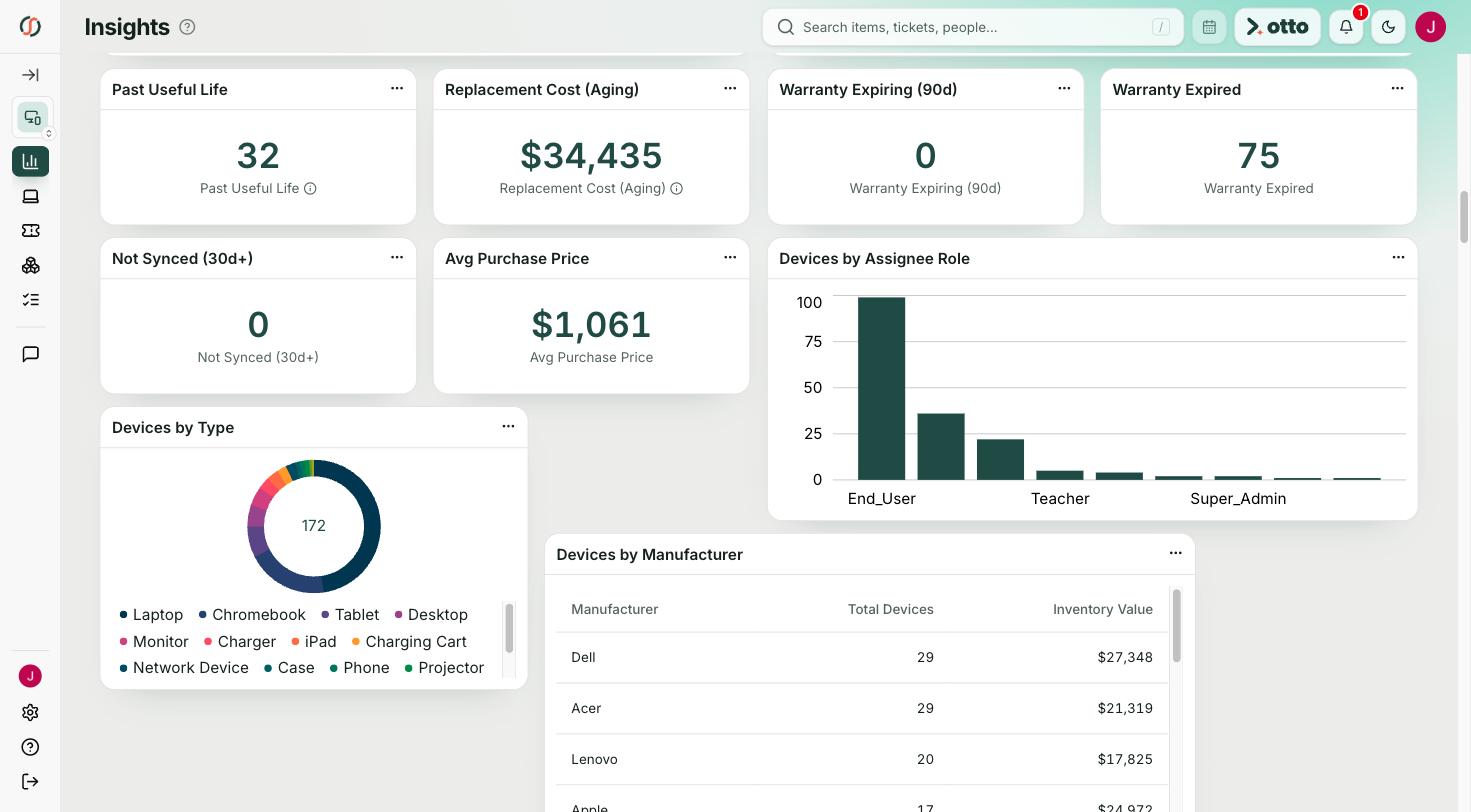Open Devices by Assignee Role options menu
Image resolution: width=1471 pixels, height=812 pixels.
pyautogui.click(x=1398, y=257)
